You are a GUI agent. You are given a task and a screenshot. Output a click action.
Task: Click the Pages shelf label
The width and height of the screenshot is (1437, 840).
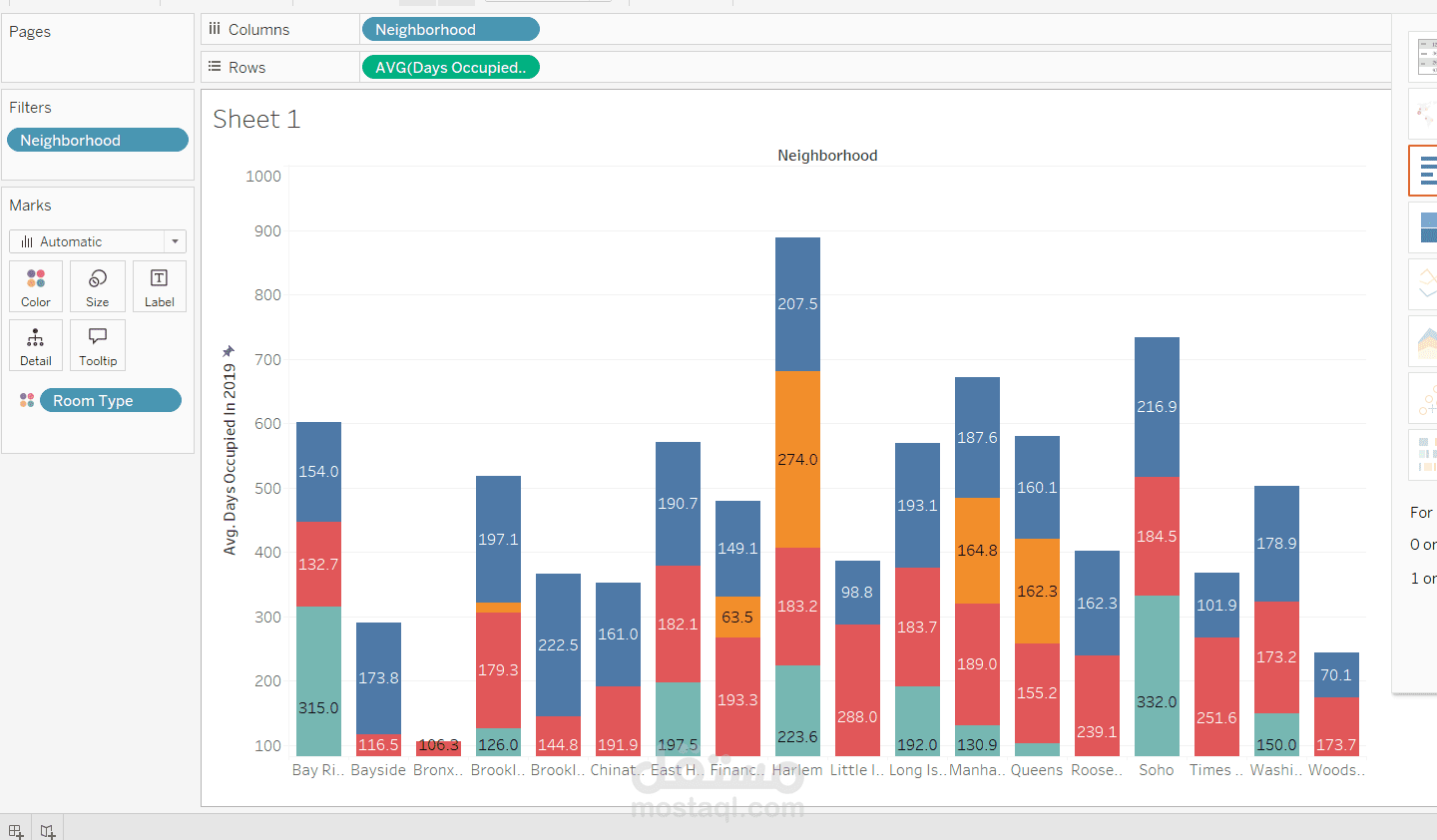(x=30, y=32)
